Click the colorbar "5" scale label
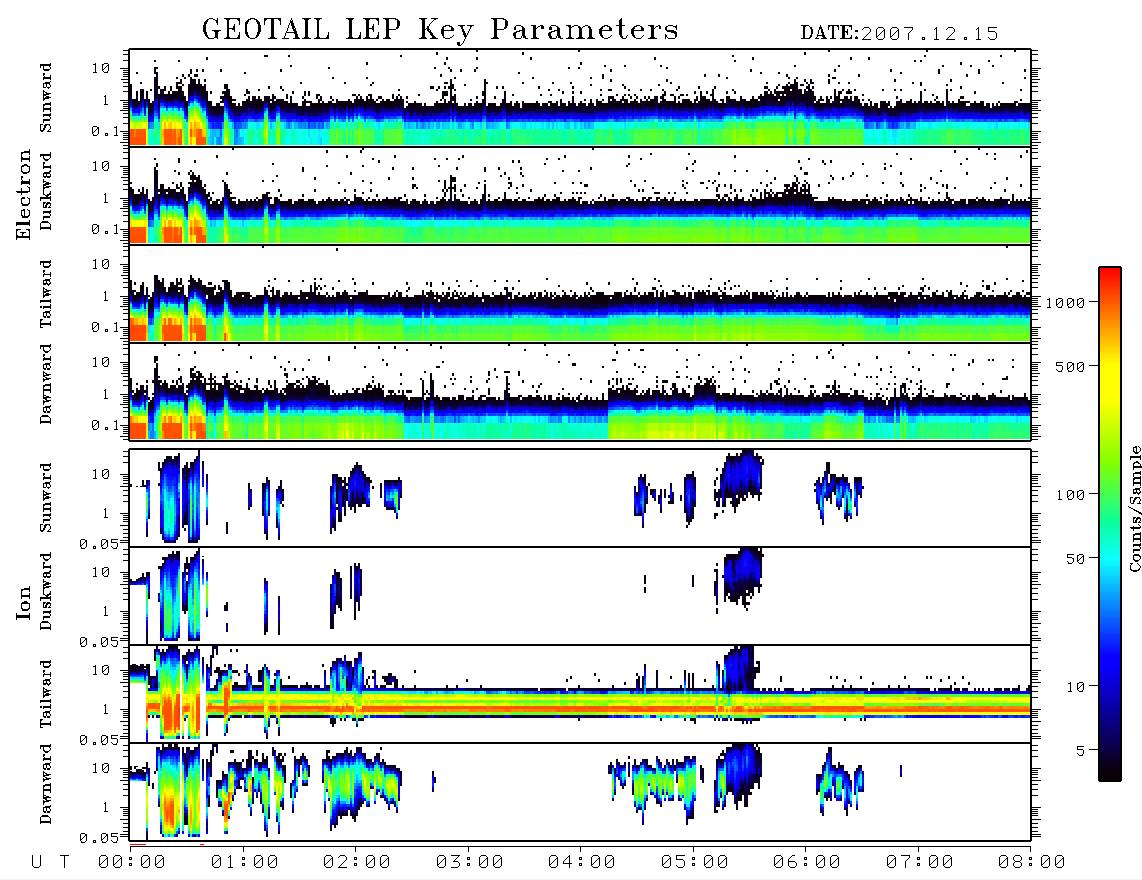This screenshot has height=880, width=1142. coord(1081,751)
